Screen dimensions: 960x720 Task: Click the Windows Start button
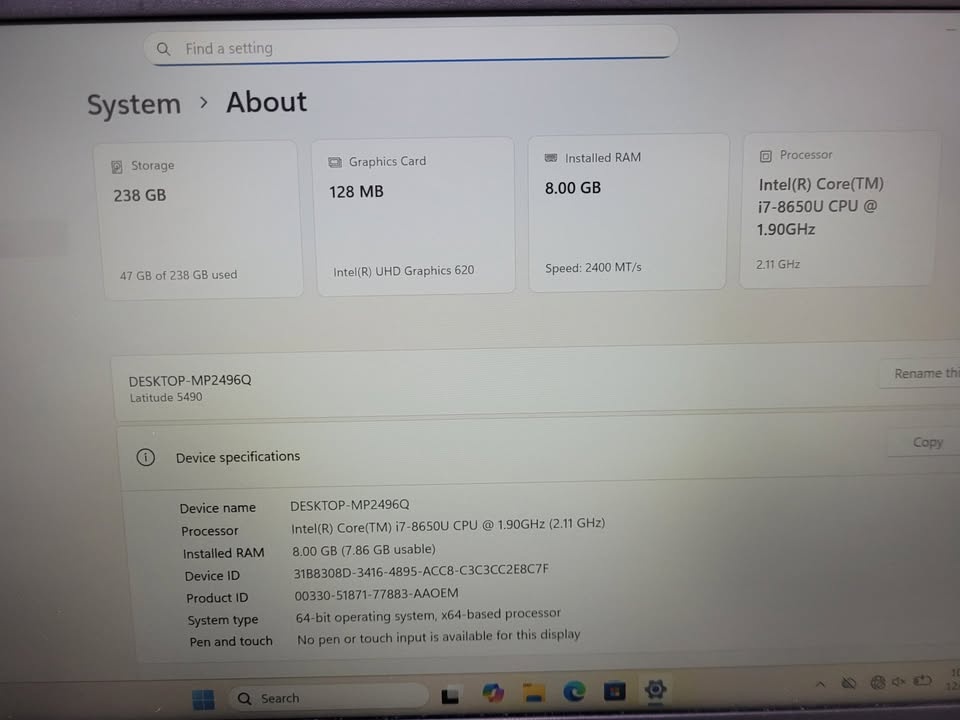pyautogui.click(x=203, y=697)
